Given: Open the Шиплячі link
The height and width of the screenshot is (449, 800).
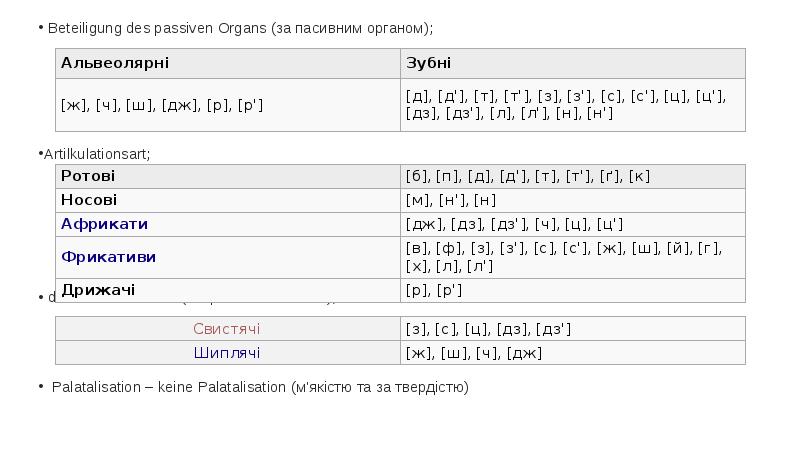Looking at the screenshot, I should [227, 353].
